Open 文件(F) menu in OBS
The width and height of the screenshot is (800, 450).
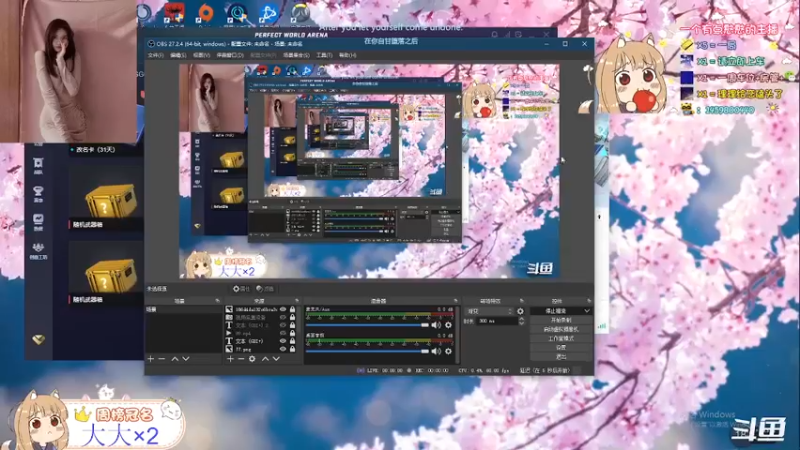coord(156,55)
